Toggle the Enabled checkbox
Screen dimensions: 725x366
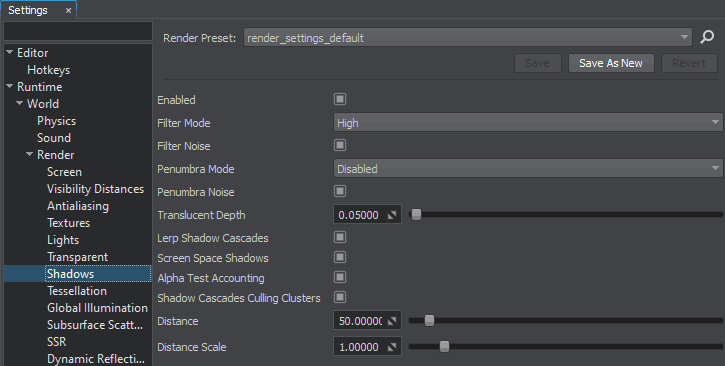coord(340,99)
